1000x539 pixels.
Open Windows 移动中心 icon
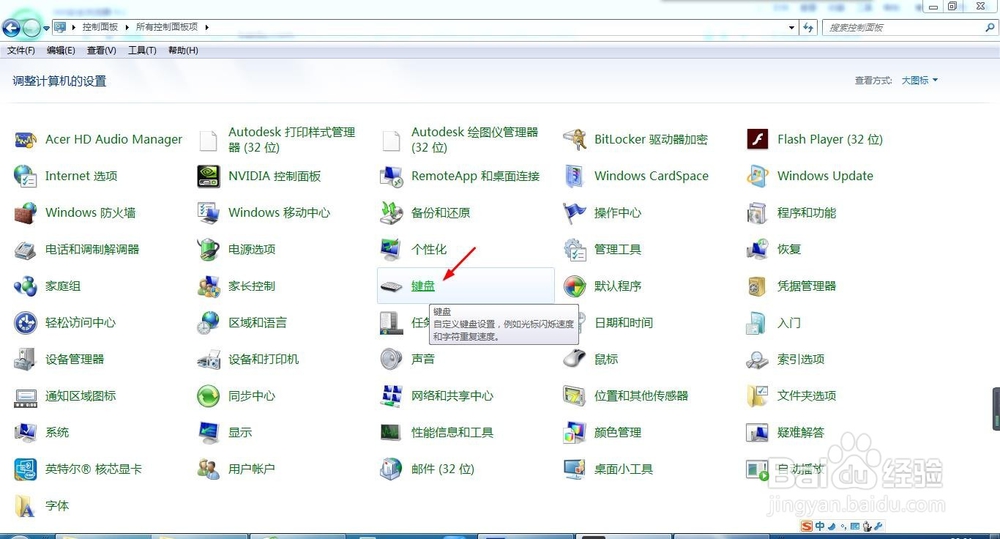tap(209, 212)
